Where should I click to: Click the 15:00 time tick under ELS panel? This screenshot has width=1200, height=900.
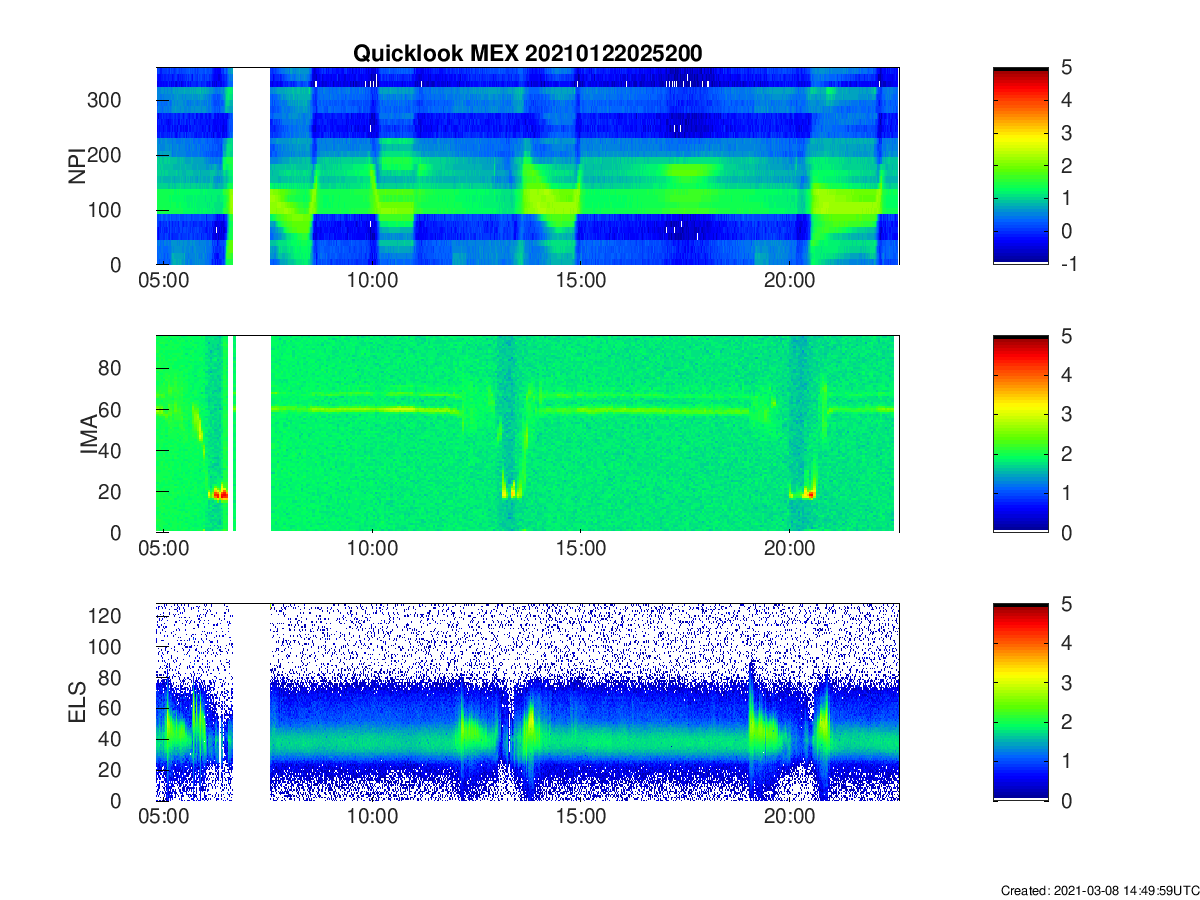(x=581, y=818)
